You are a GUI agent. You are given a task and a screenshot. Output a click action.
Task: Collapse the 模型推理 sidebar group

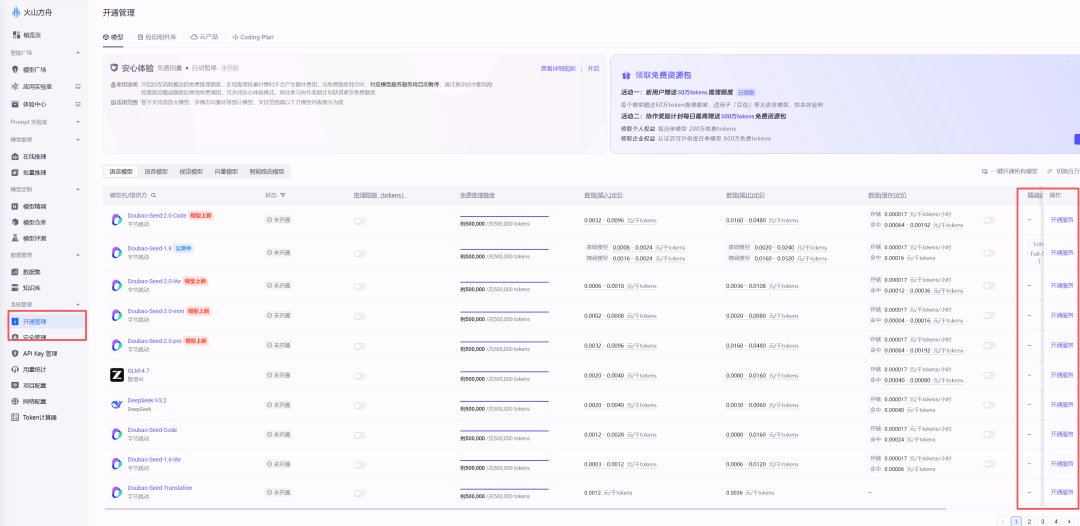click(x=78, y=140)
